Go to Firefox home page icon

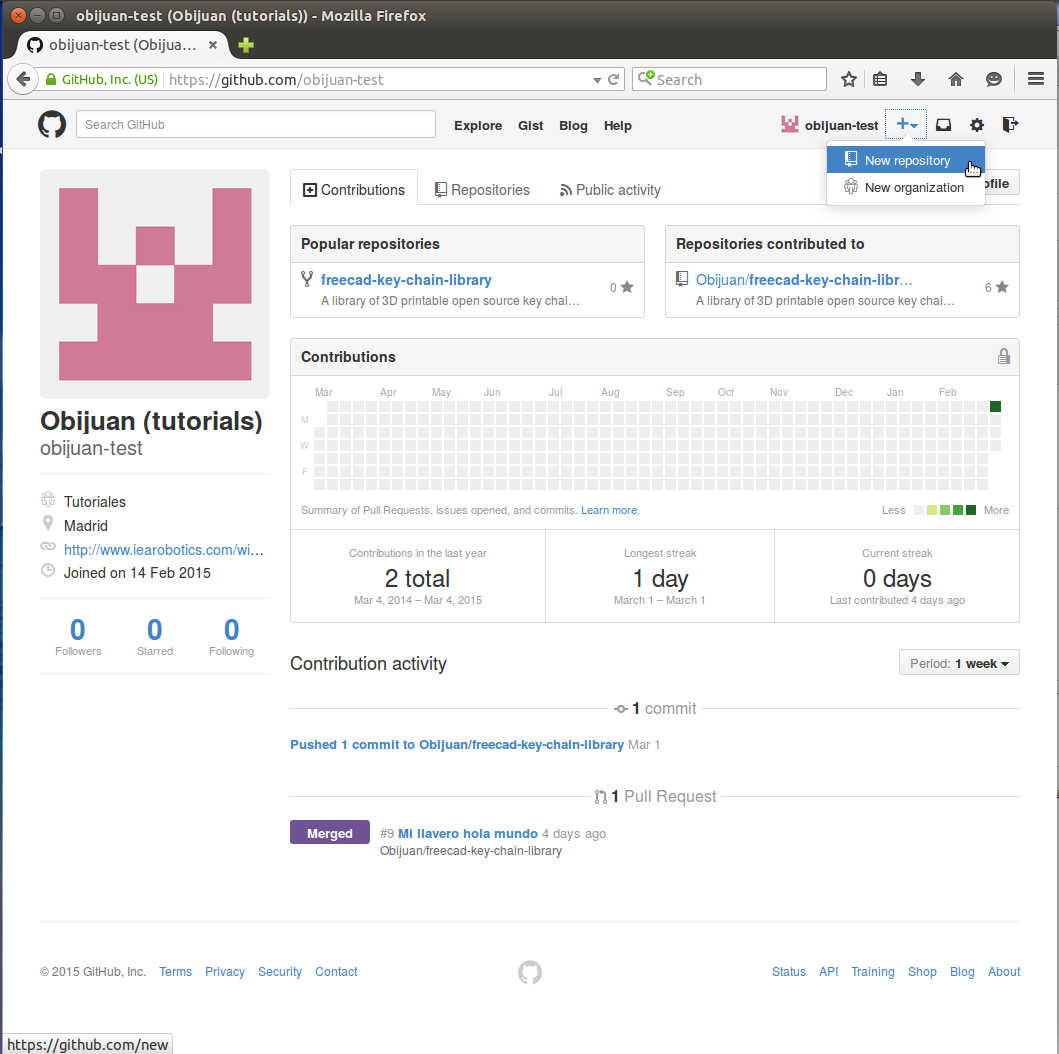pos(956,80)
